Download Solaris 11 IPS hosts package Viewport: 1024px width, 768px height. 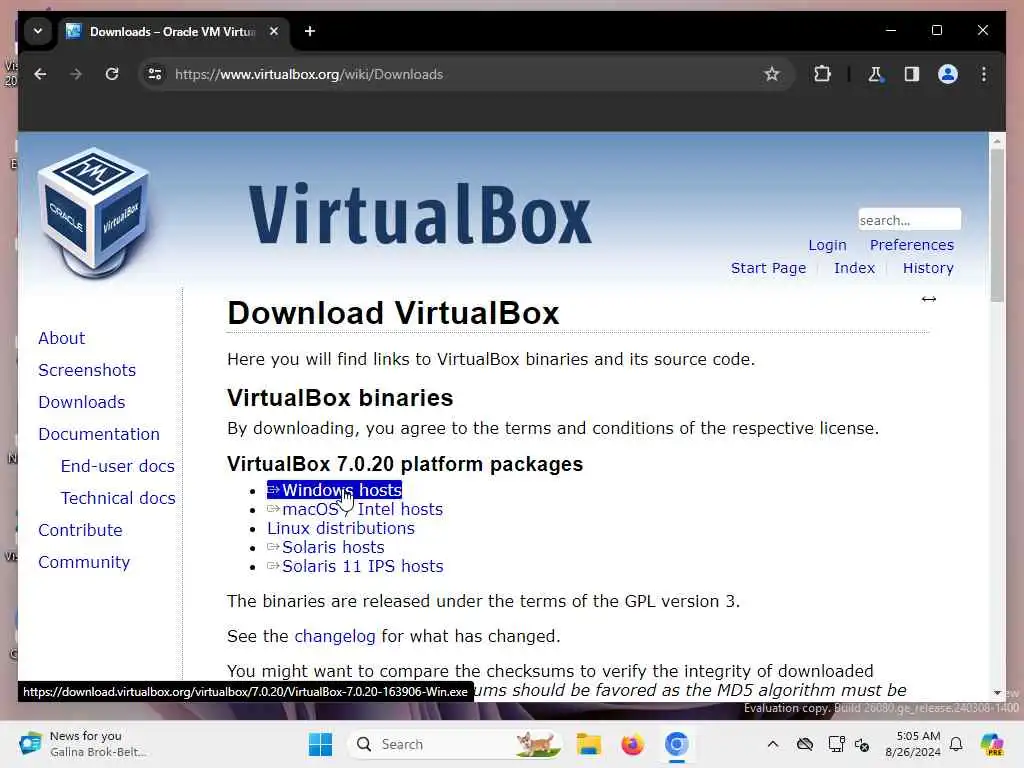355,566
